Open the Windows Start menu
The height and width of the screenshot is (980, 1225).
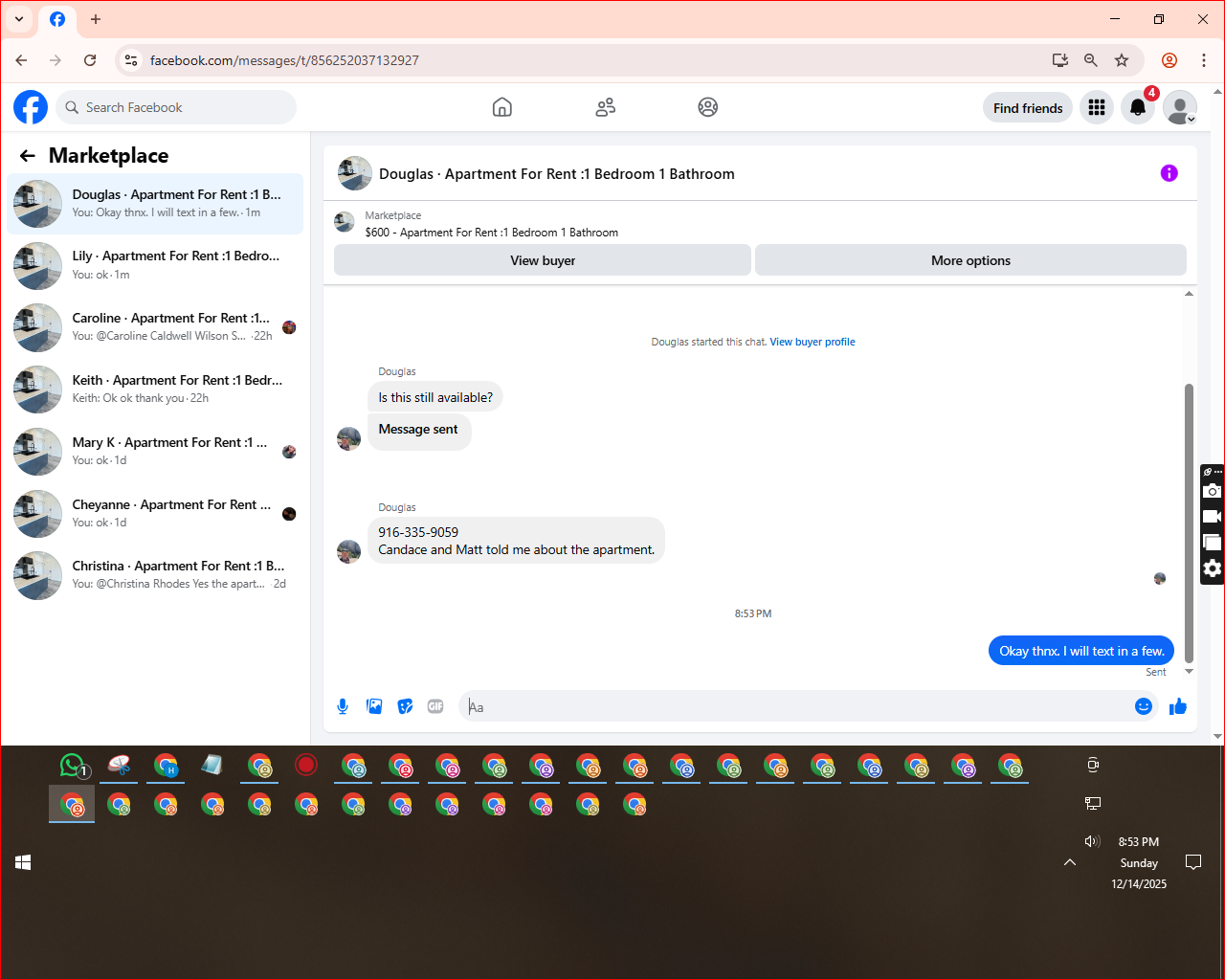click(x=23, y=863)
